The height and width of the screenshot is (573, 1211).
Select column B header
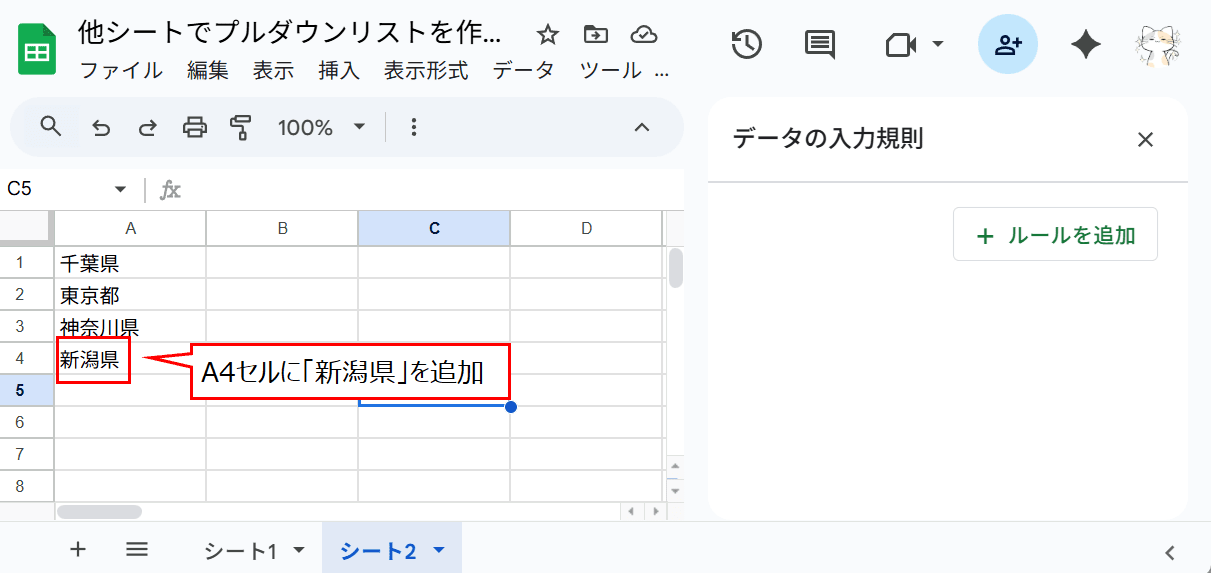coord(282,228)
